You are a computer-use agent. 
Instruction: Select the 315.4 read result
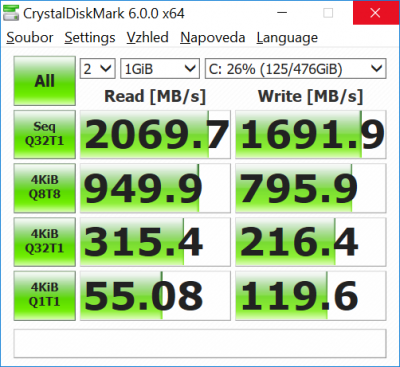(x=155, y=242)
